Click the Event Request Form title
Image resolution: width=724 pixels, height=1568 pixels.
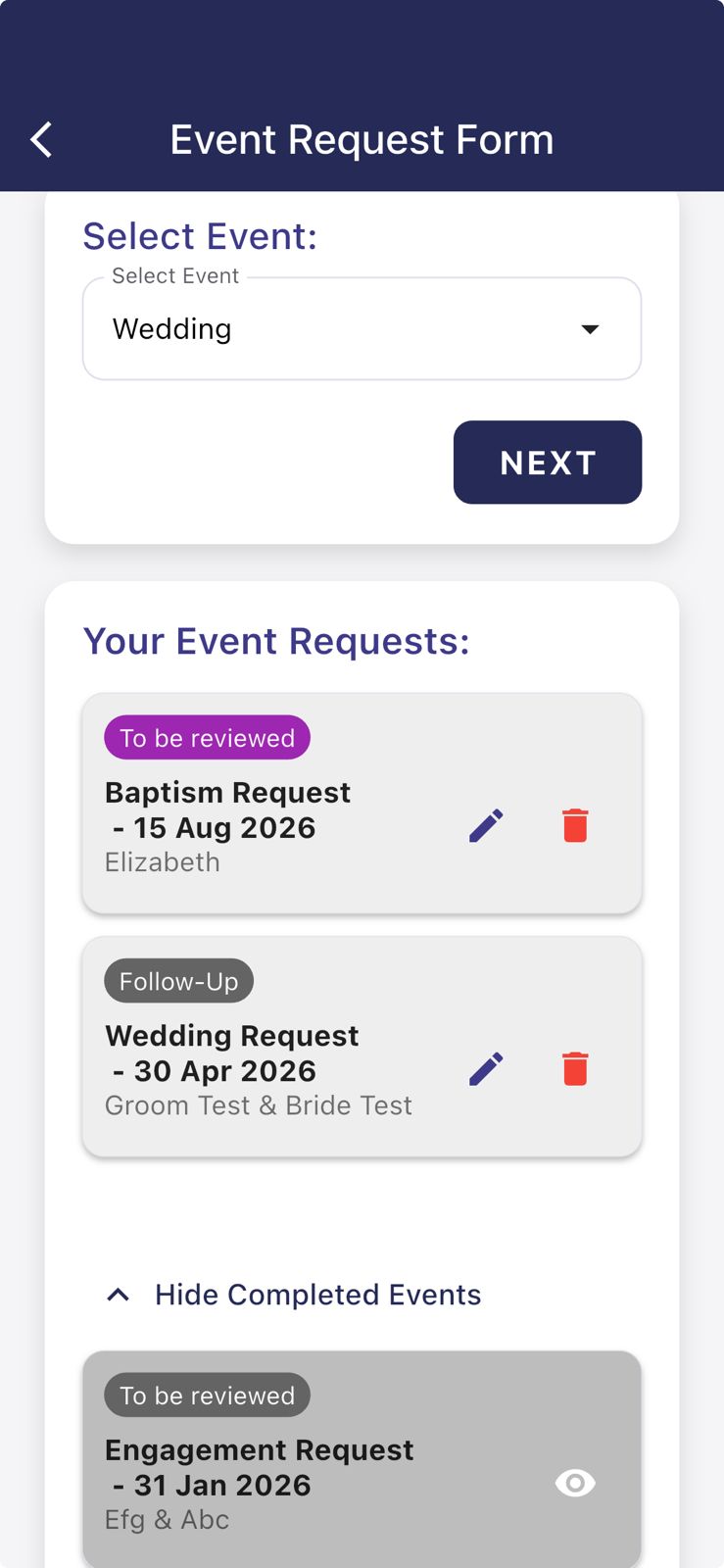[x=362, y=140]
